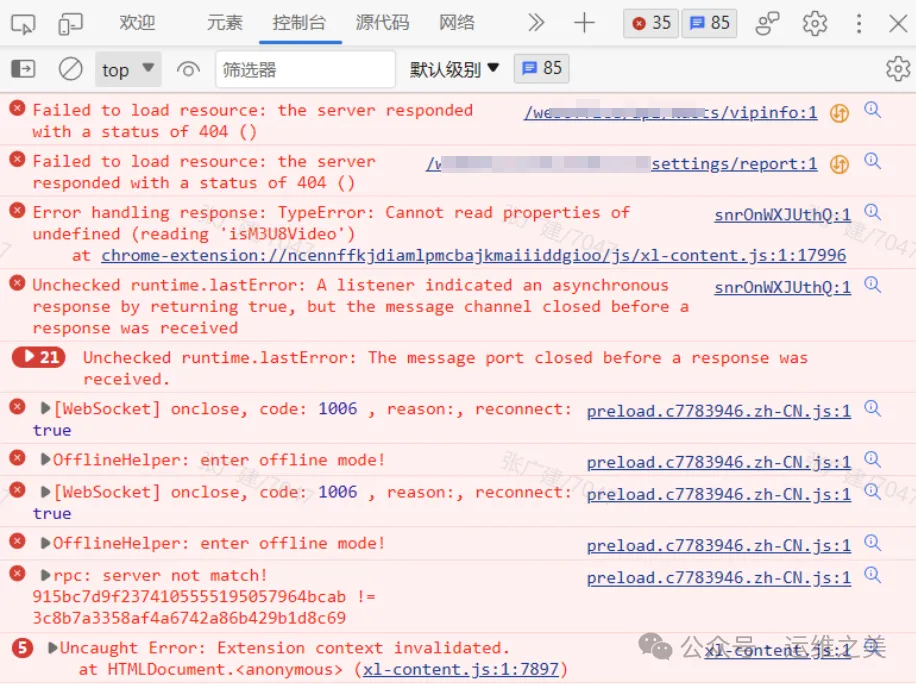Screen dimensions: 916x684
Task: Open the 默认级别 log level dropdown
Action: coord(454,69)
